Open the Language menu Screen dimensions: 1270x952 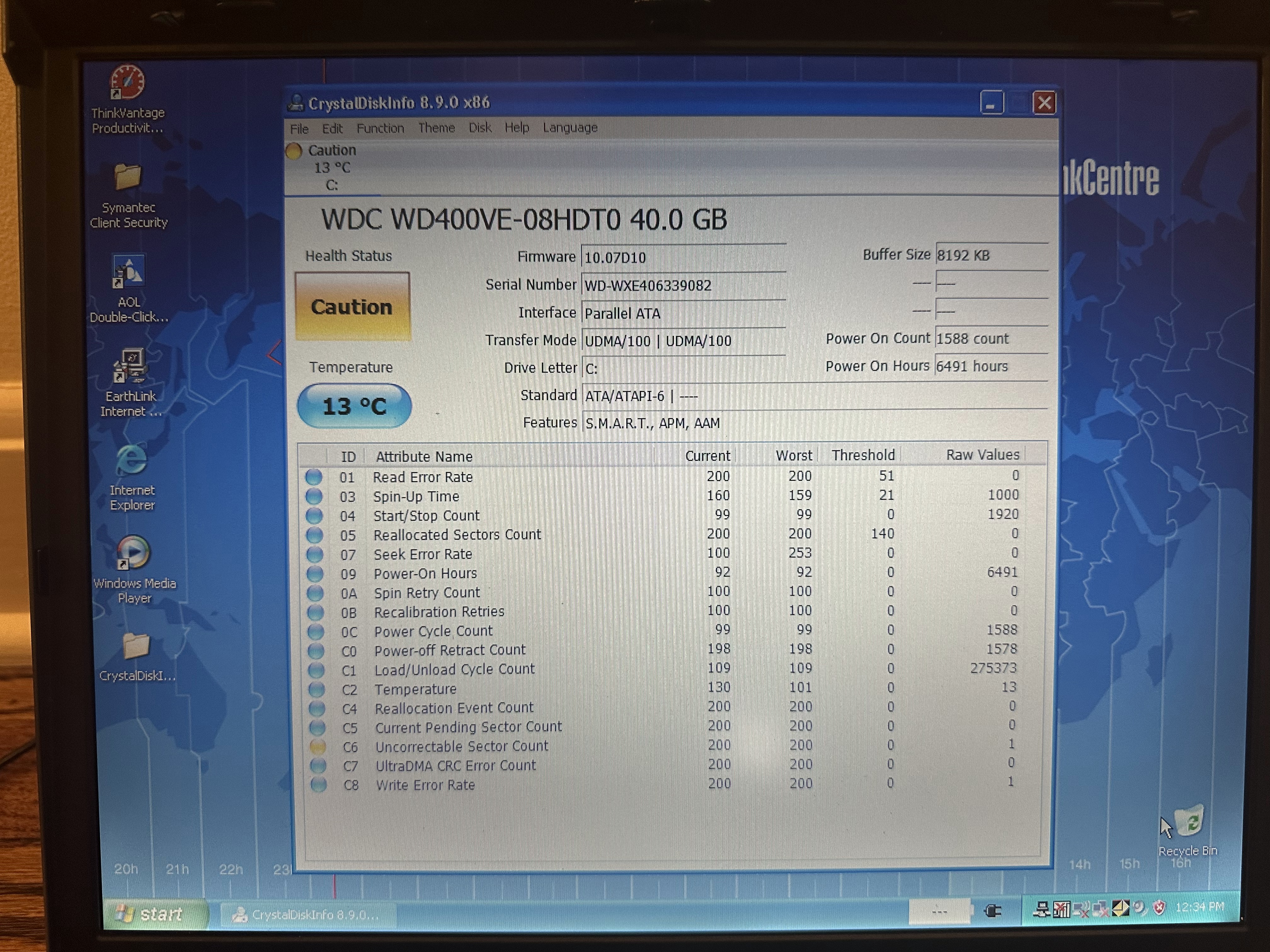point(570,127)
